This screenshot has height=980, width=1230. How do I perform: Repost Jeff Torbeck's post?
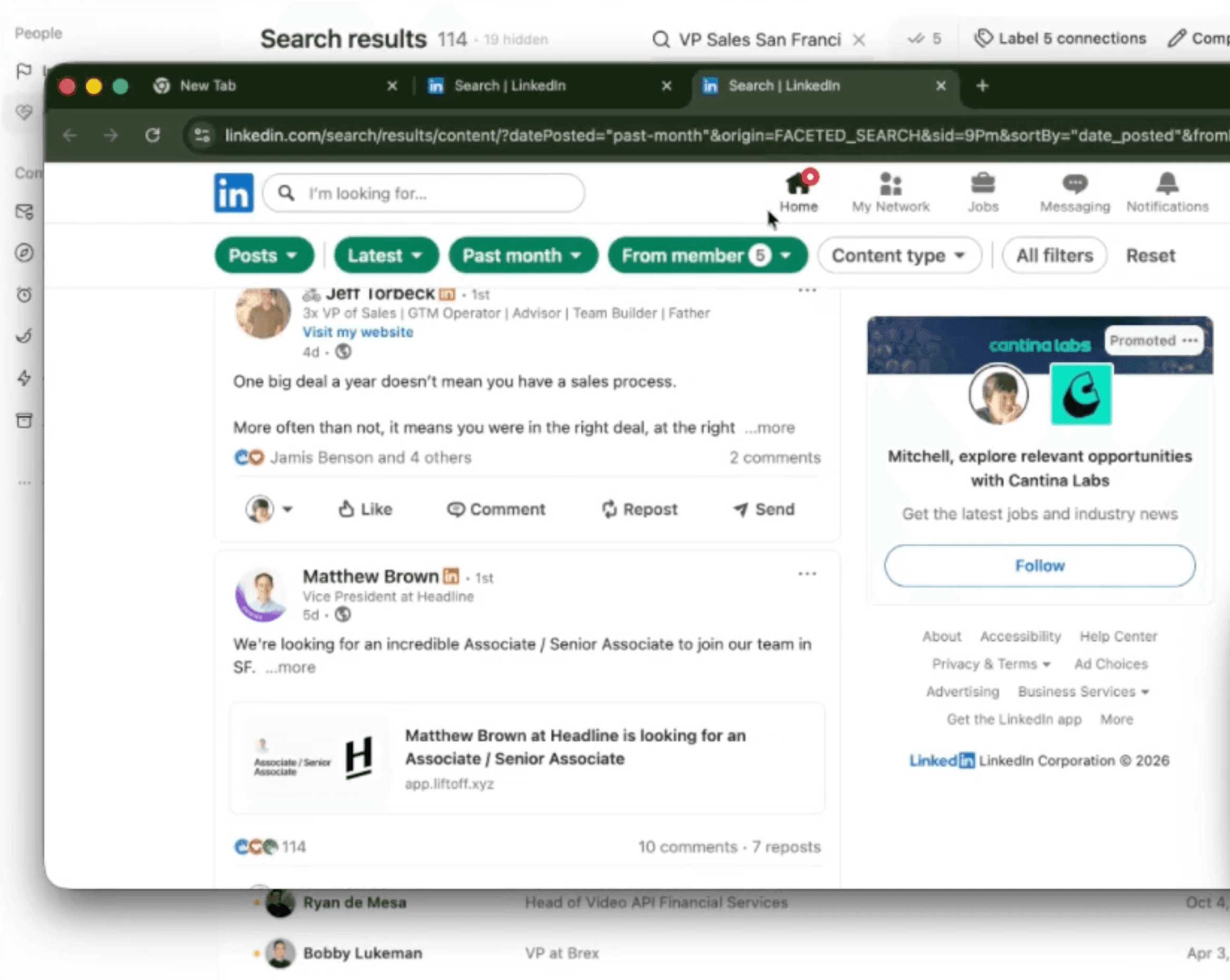pyautogui.click(x=640, y=509)
